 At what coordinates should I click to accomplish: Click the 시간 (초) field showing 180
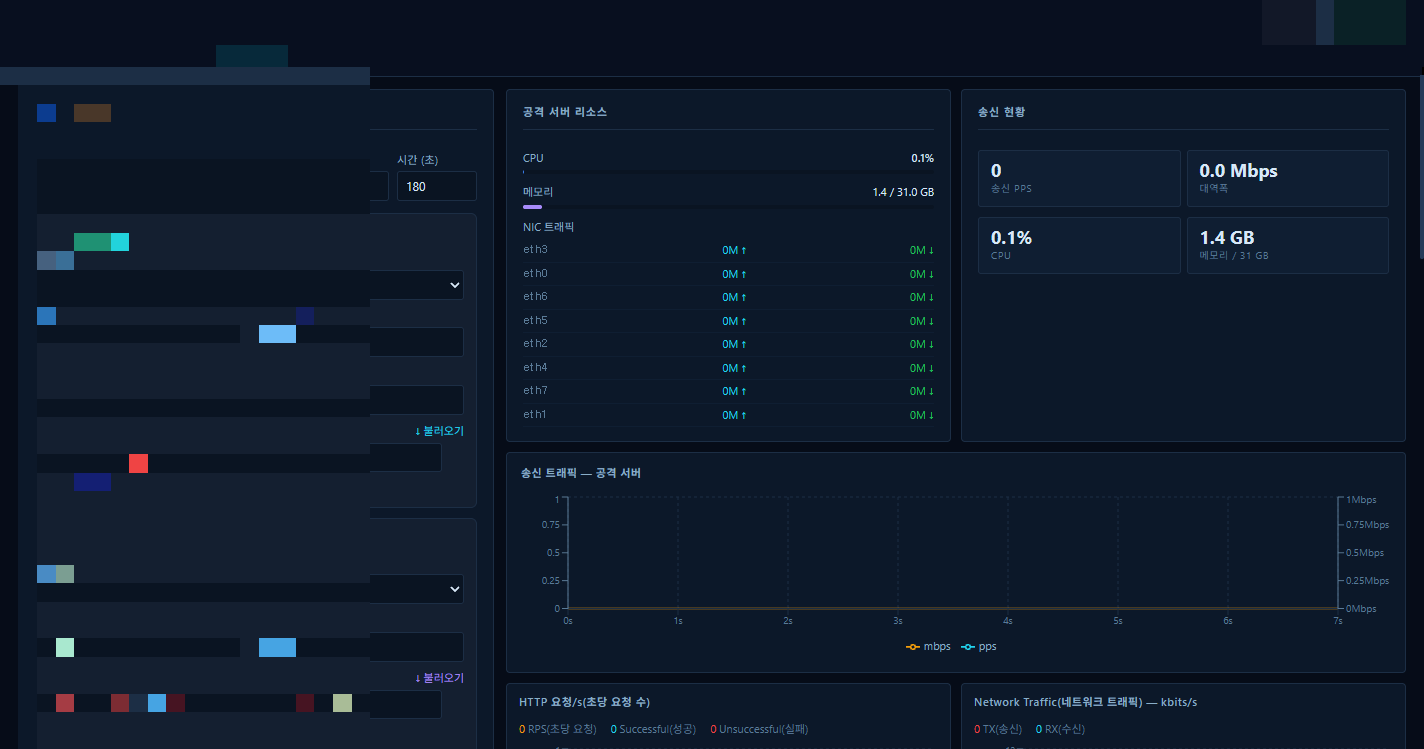[436, 186]
